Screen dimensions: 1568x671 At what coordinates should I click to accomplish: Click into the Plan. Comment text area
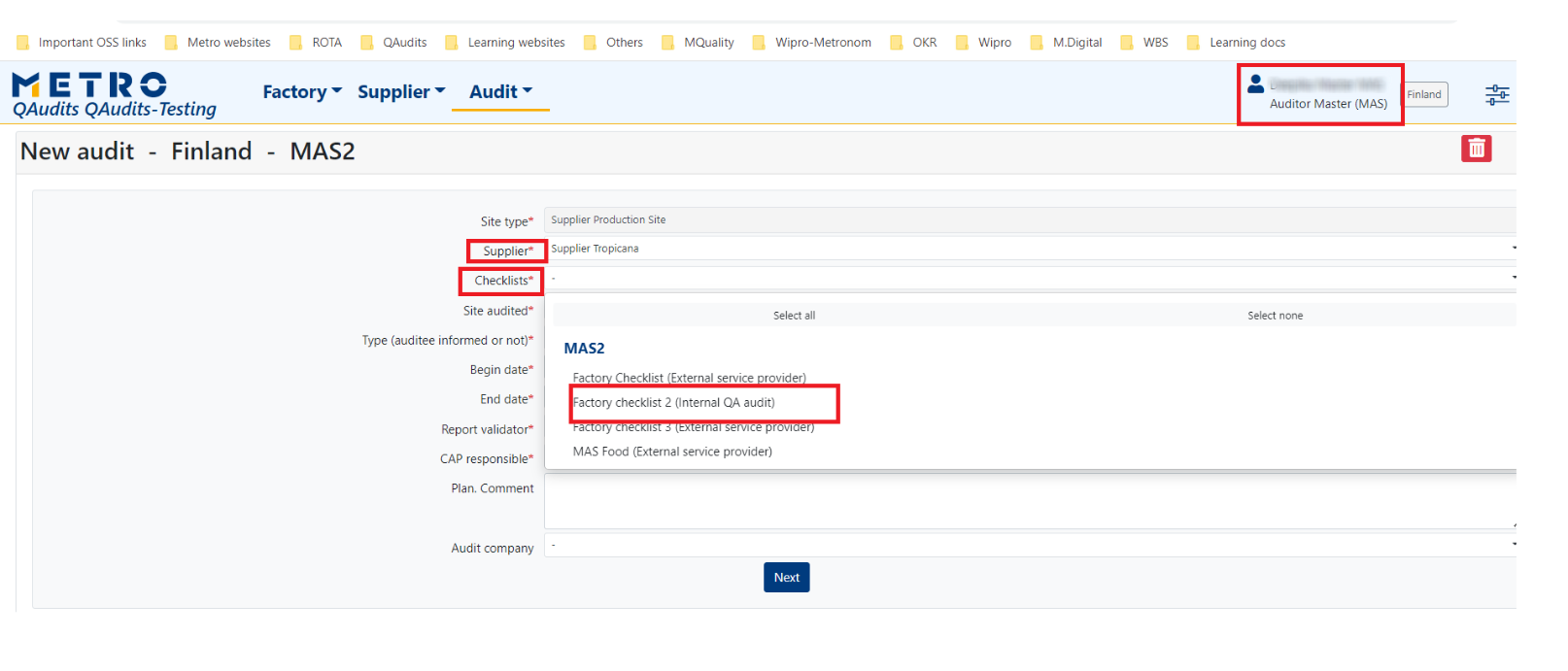[1030, 502]
